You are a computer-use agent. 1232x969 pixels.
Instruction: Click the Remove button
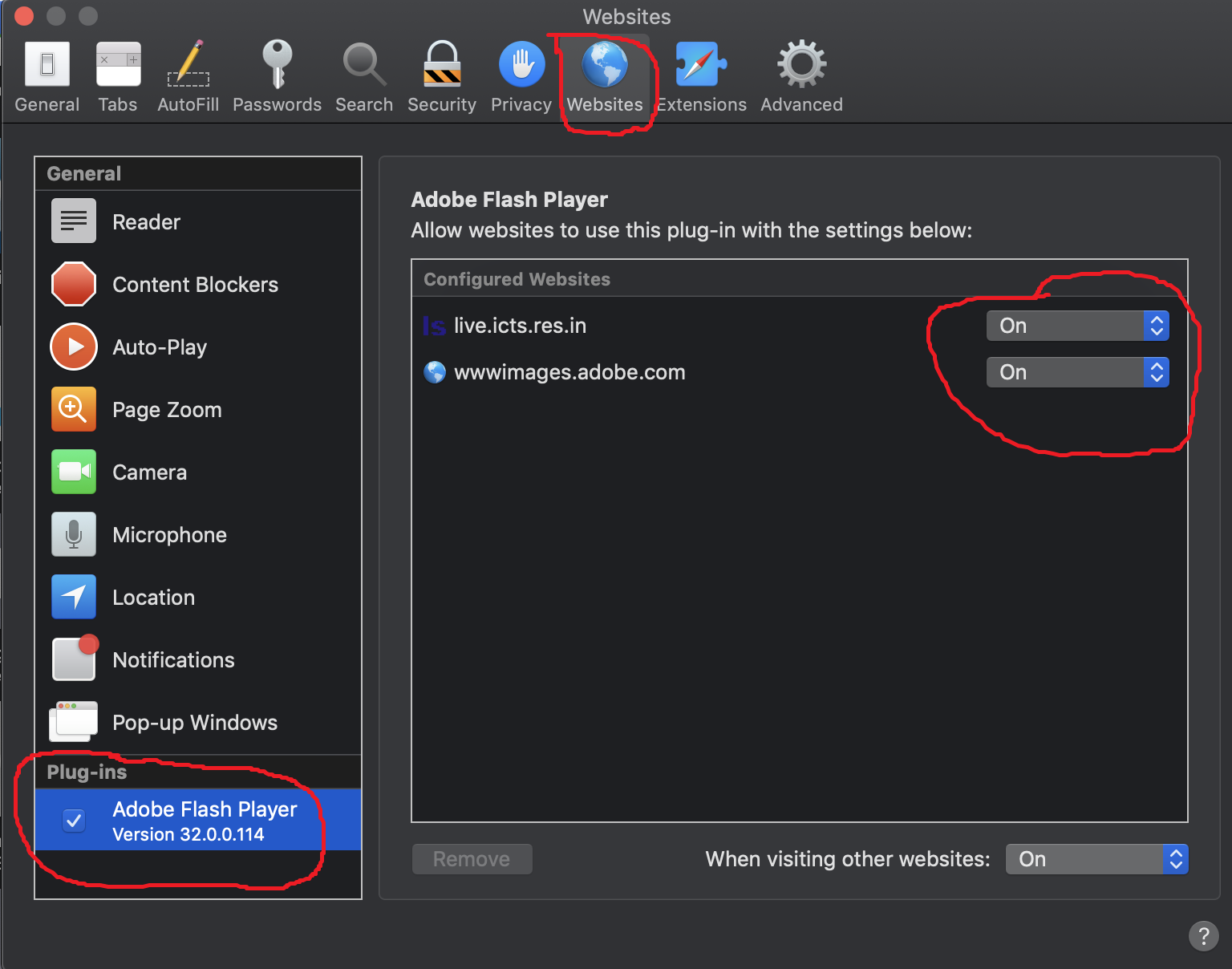click(x=472, y=858)
